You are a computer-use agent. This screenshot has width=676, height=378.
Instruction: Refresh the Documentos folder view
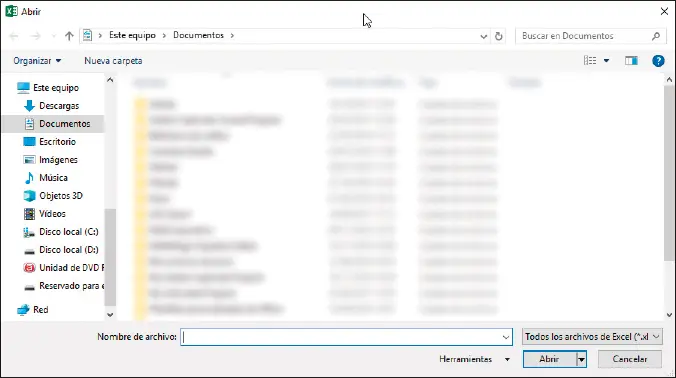click(x=499, y=36)
